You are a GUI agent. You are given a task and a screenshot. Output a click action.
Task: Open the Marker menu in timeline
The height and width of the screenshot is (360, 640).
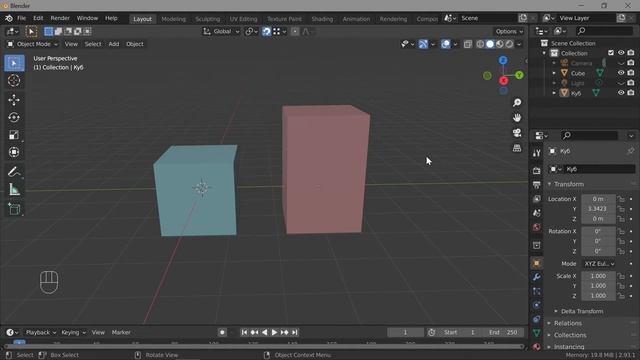121,333
